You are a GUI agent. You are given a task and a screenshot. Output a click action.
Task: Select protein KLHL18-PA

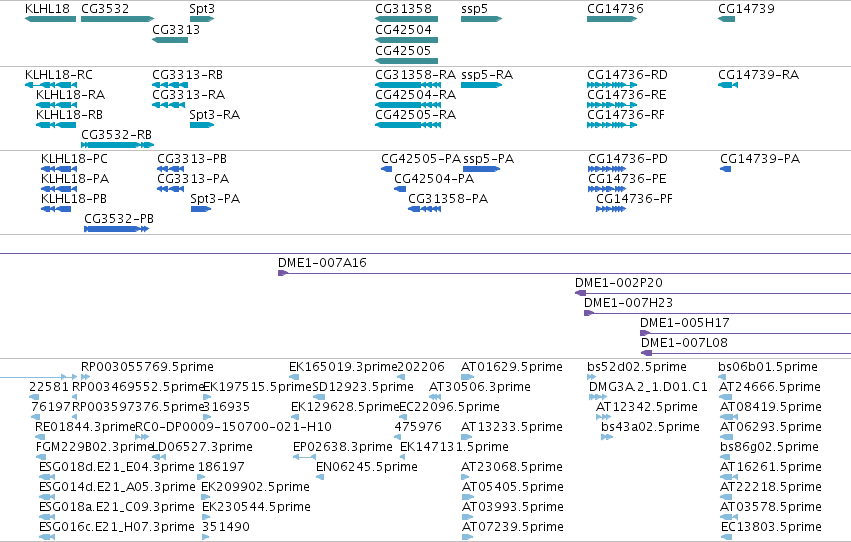coord(59,189)
